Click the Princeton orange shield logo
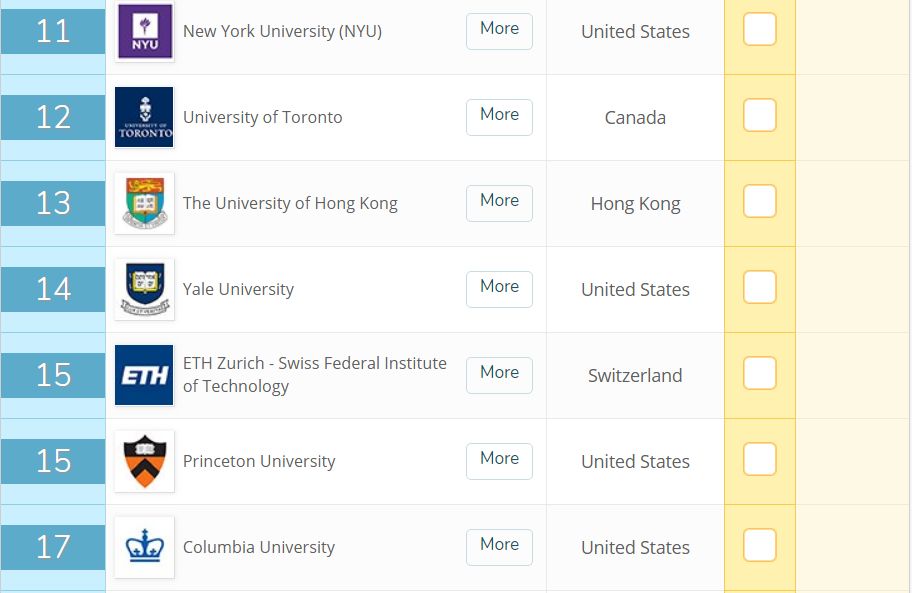This screenshot has height=593, width=912. tap(144, 461)
